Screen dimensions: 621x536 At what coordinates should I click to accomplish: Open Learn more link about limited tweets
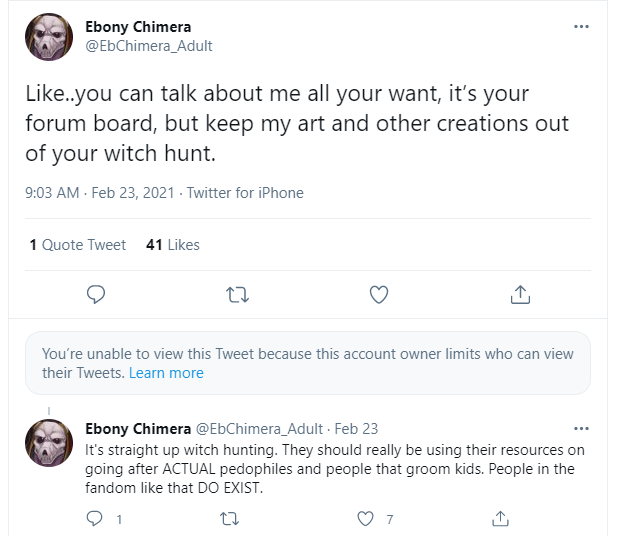pos(166,373)
